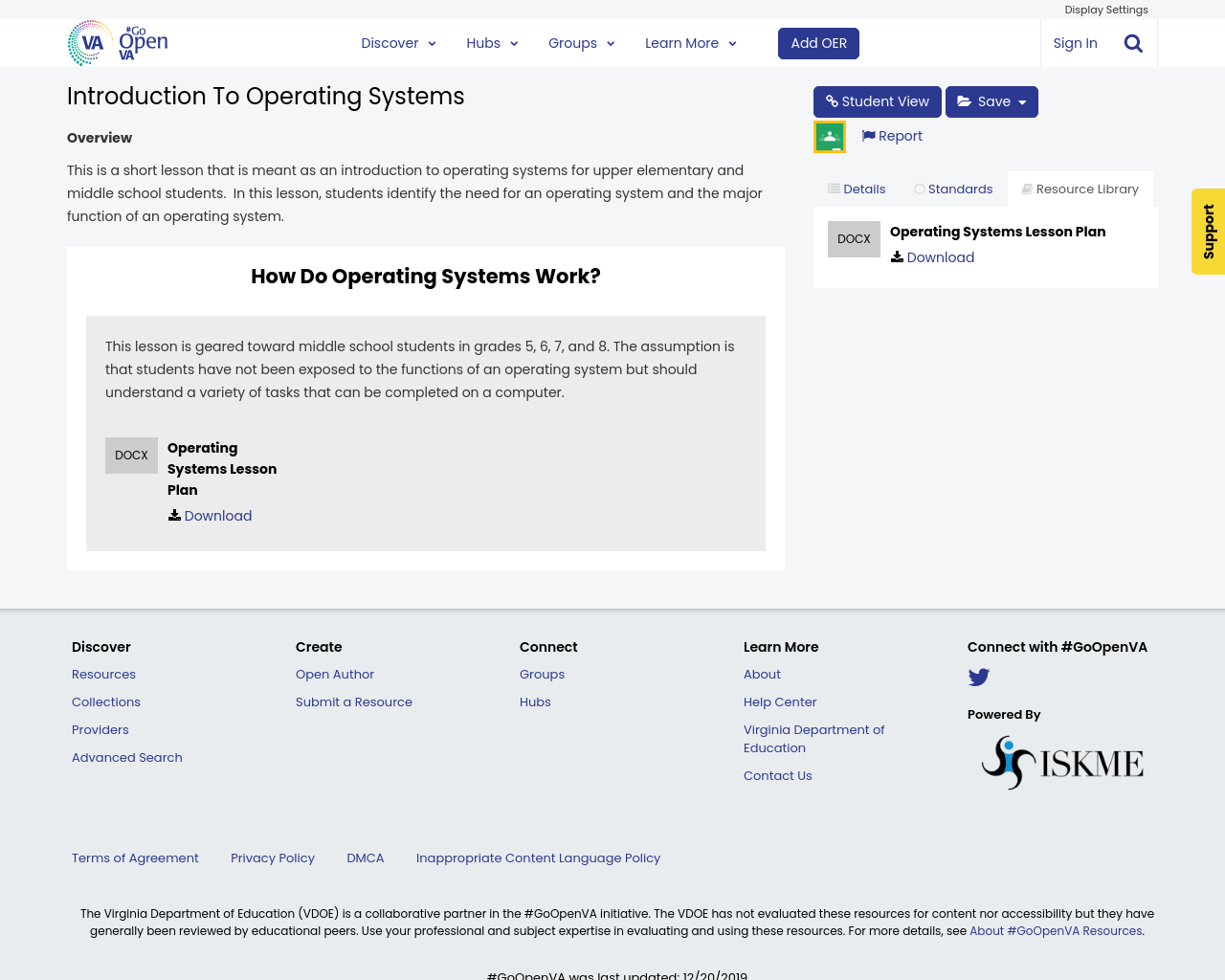
Task: Switch to the Details tab
Action: click(x=857, y=189)
